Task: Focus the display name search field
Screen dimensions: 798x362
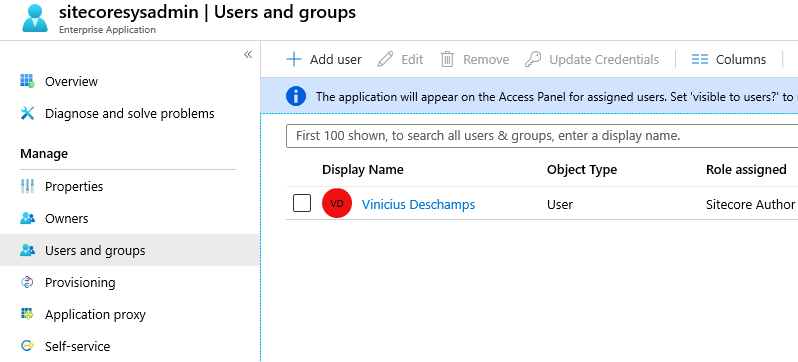Action: [x=542, y=136]
